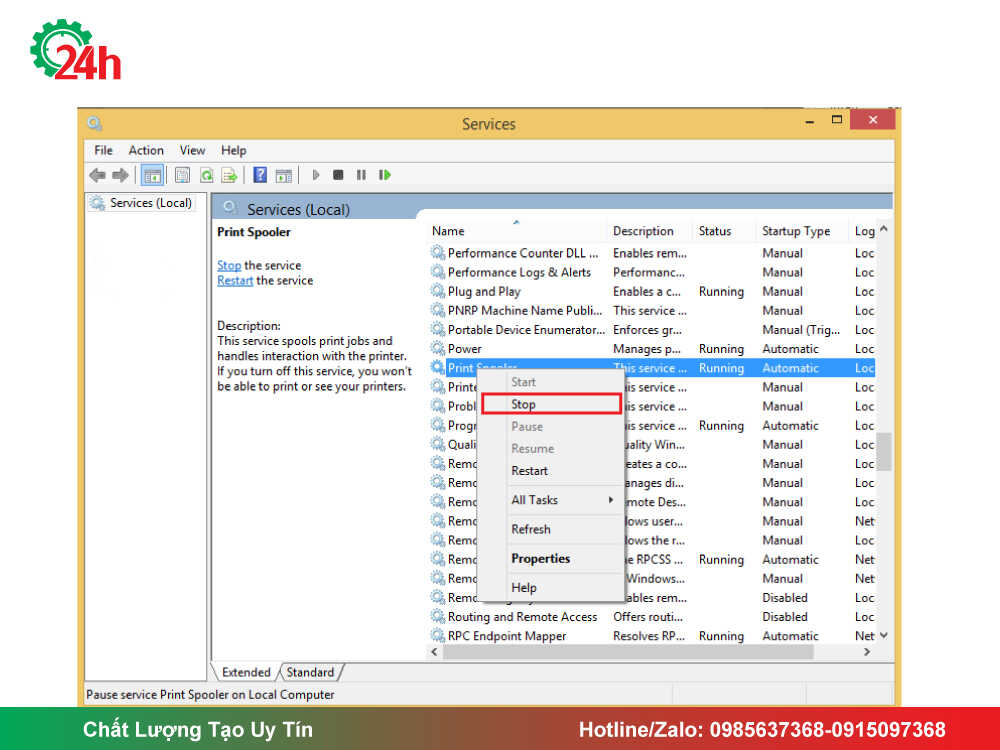Choose Restart from the context menu
This screenshot has height=750, width=1000.
(x=551, y=471)
